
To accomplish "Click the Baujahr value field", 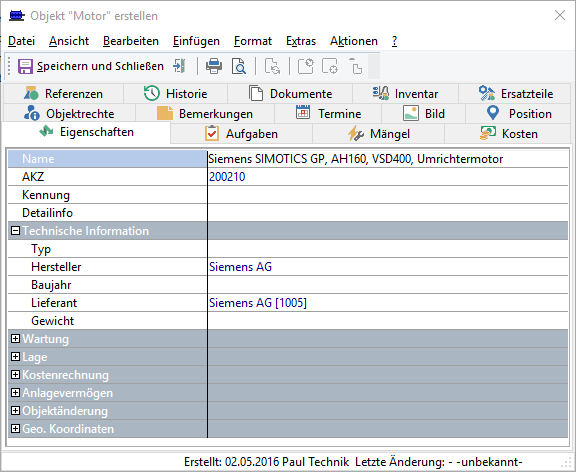I will coord(388,285).
